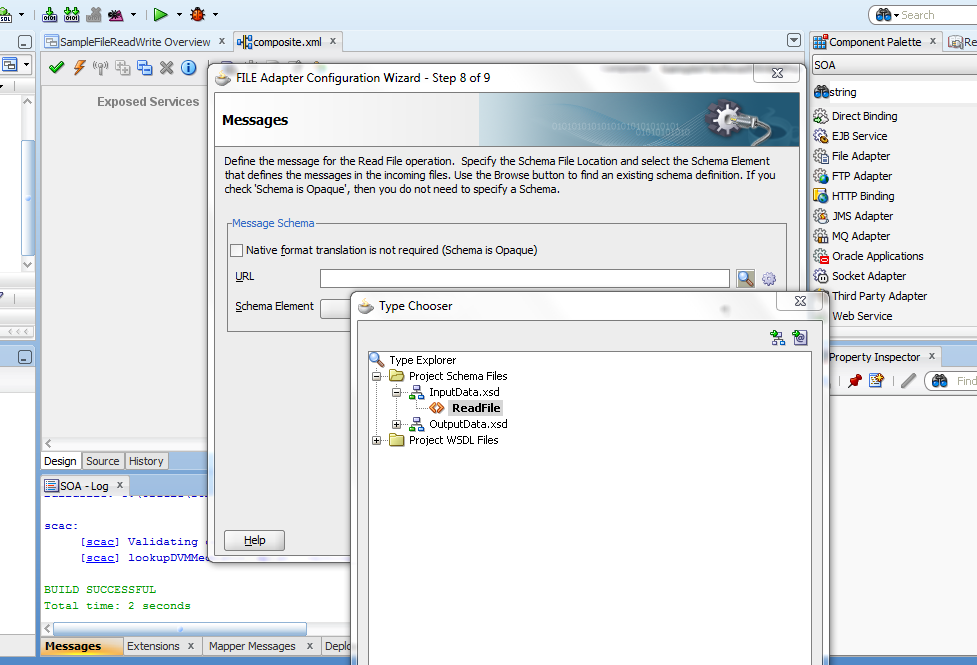Select the ReadFile element in tree
The image size is (977, 665).
pyautogui.click(x=476, y=408)
